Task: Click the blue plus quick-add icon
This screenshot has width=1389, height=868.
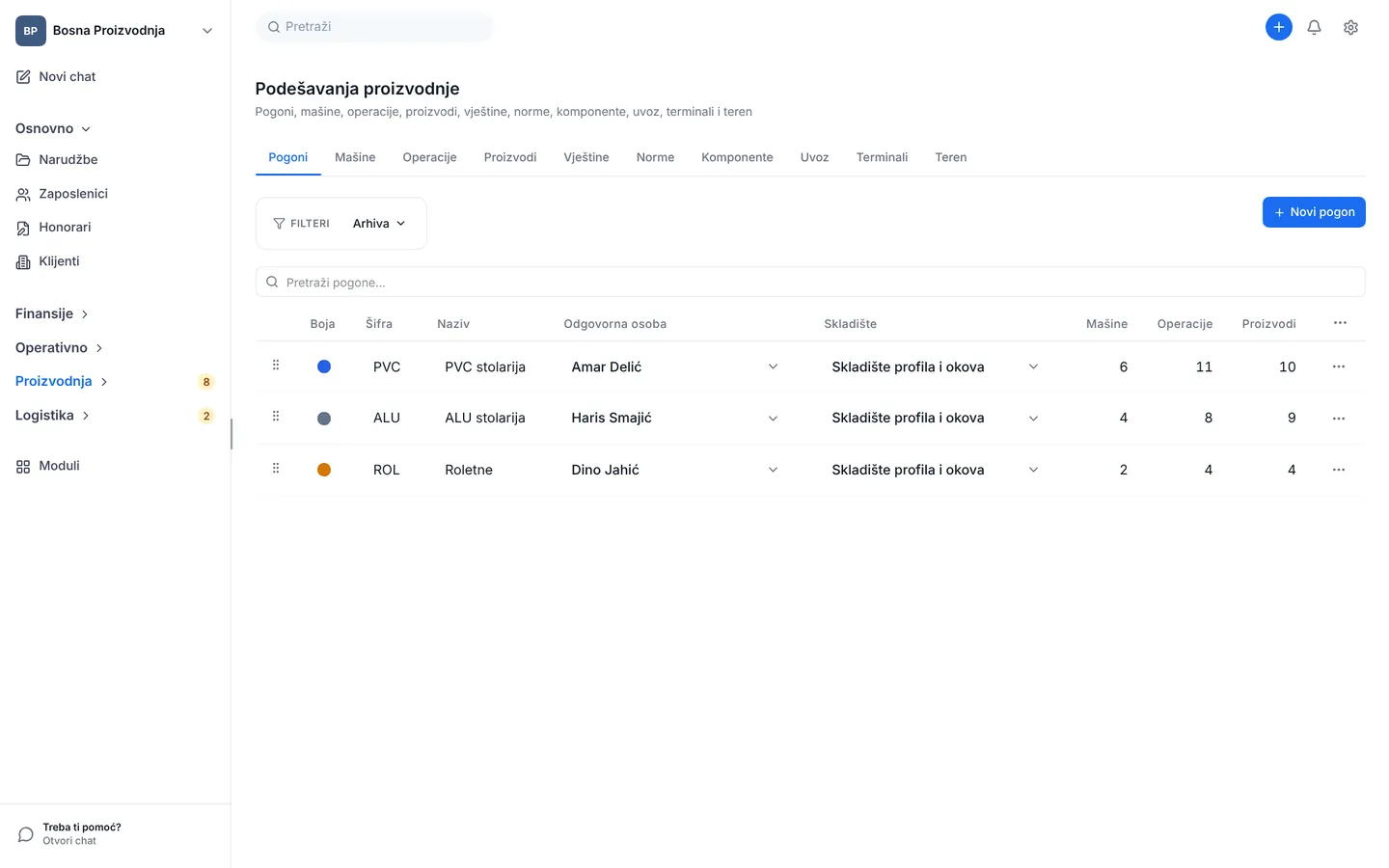Action: pos(1279,27)
